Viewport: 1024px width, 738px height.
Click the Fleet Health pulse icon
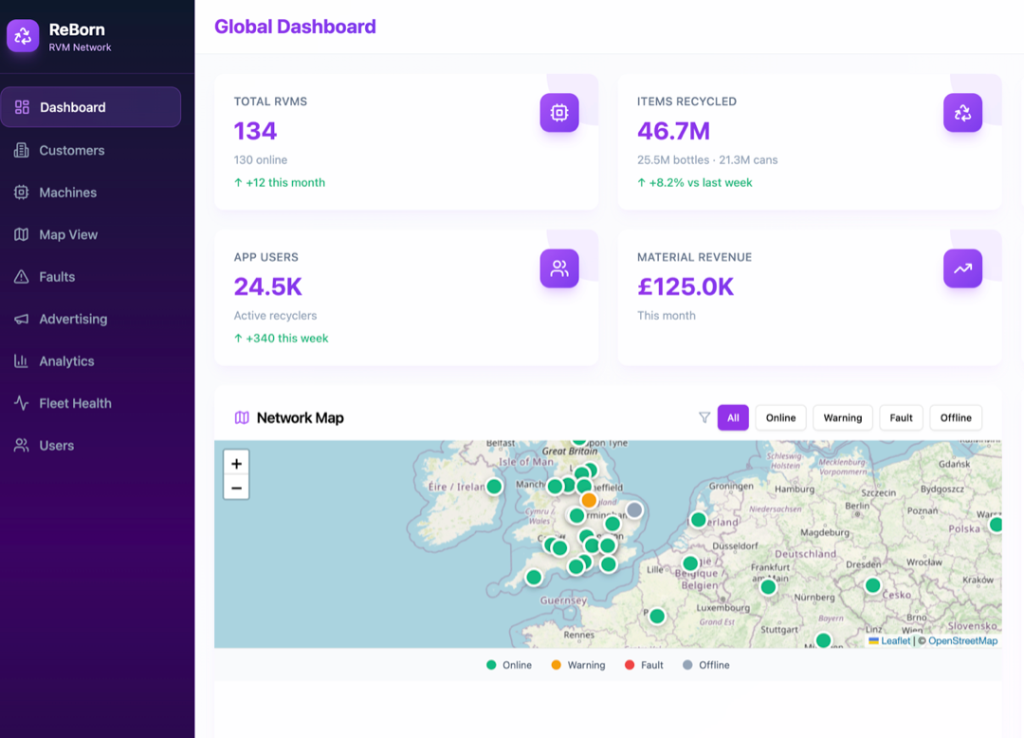tap(22, 403)
